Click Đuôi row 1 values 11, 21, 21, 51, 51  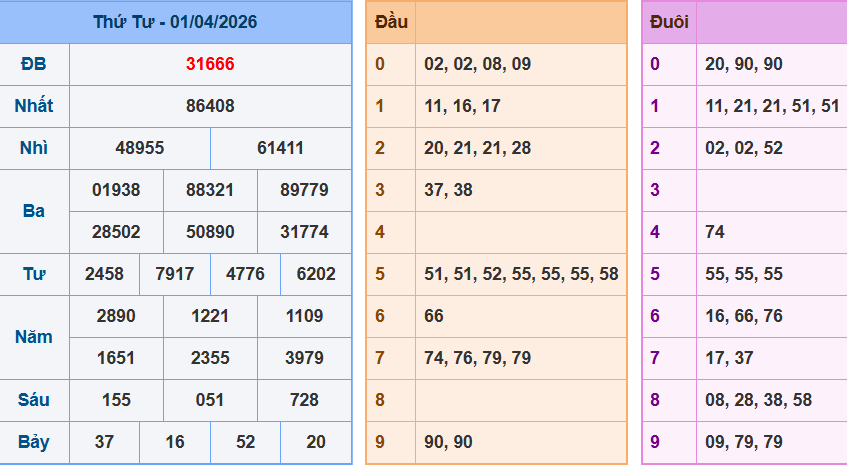771,106
